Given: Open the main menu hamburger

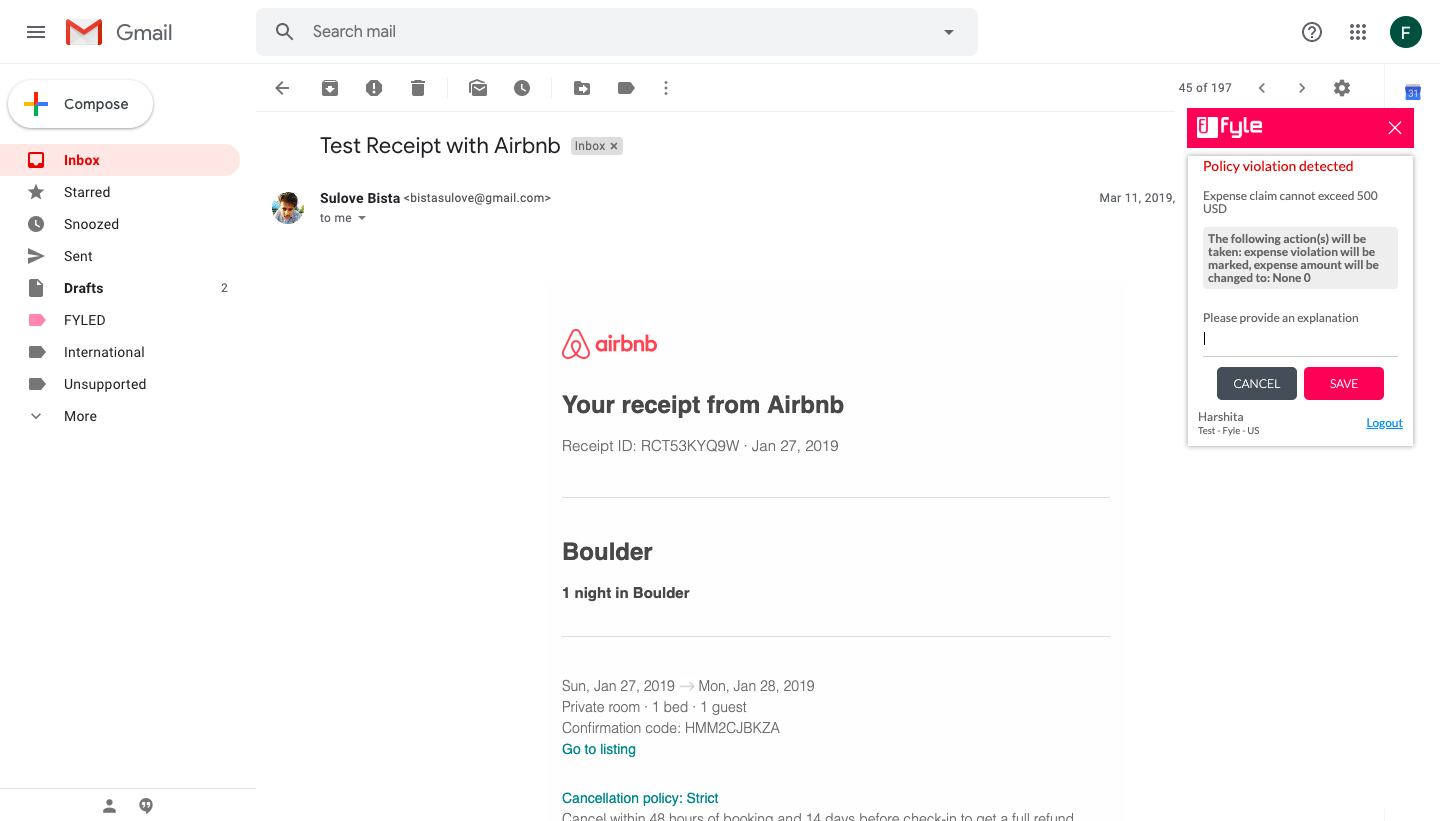Looking at the screenshot, I should pyautogui.click(x=36, y=32).
